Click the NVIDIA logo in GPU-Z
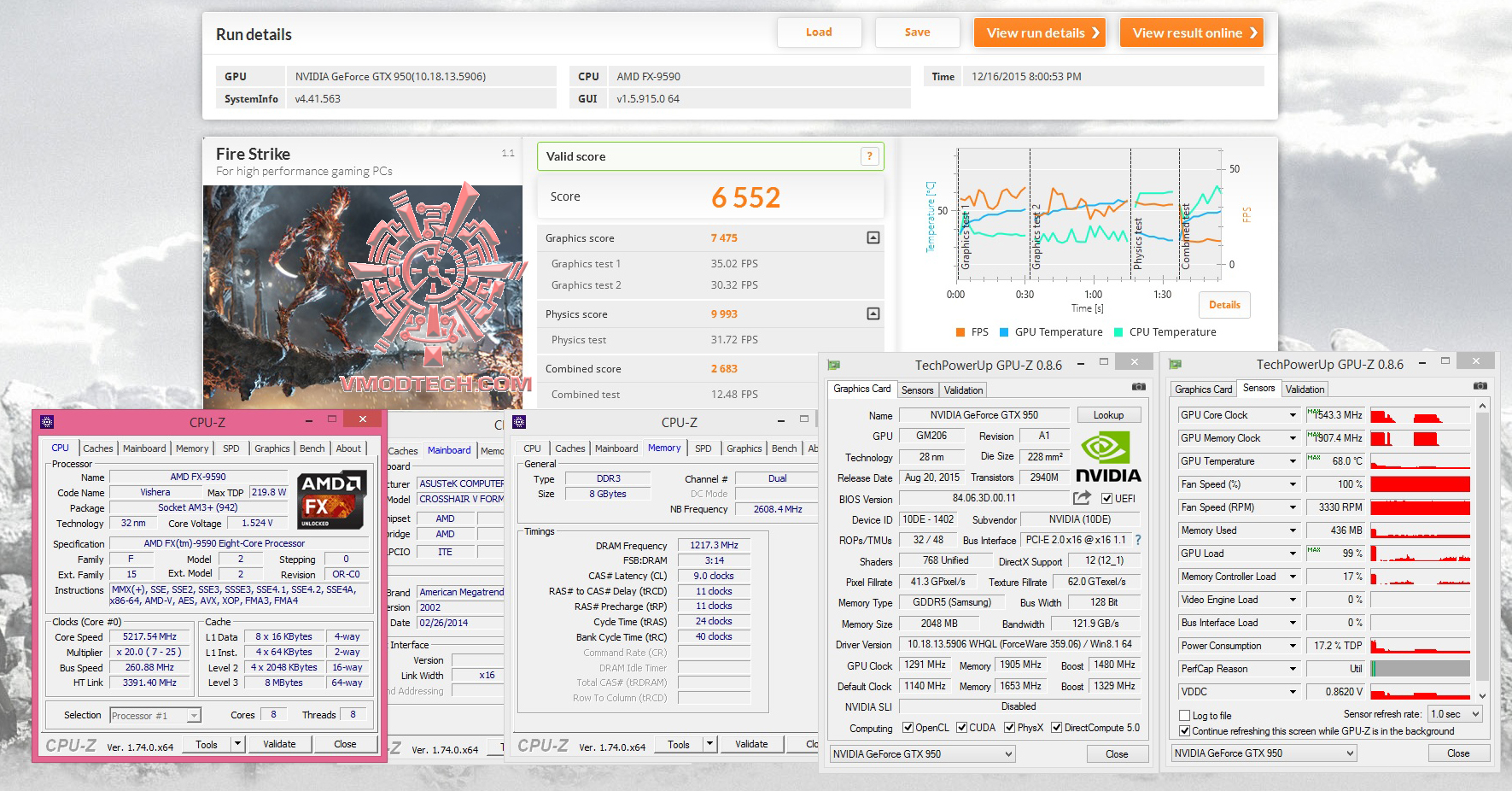This screenshot has height=791, width=1512. pos(1107,457)
